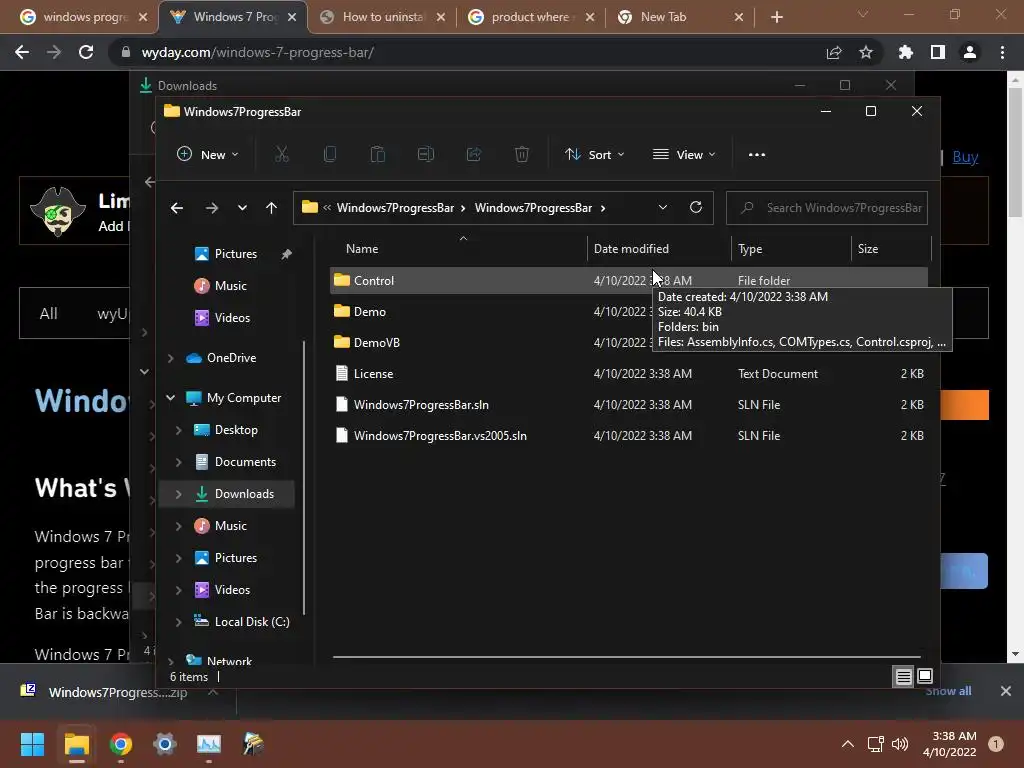Image resolution: width=1024 pixels, height=768 pixels.
Task: Go forward in Windows7ProgressBar Explorer window
Action: pos(212,208)
